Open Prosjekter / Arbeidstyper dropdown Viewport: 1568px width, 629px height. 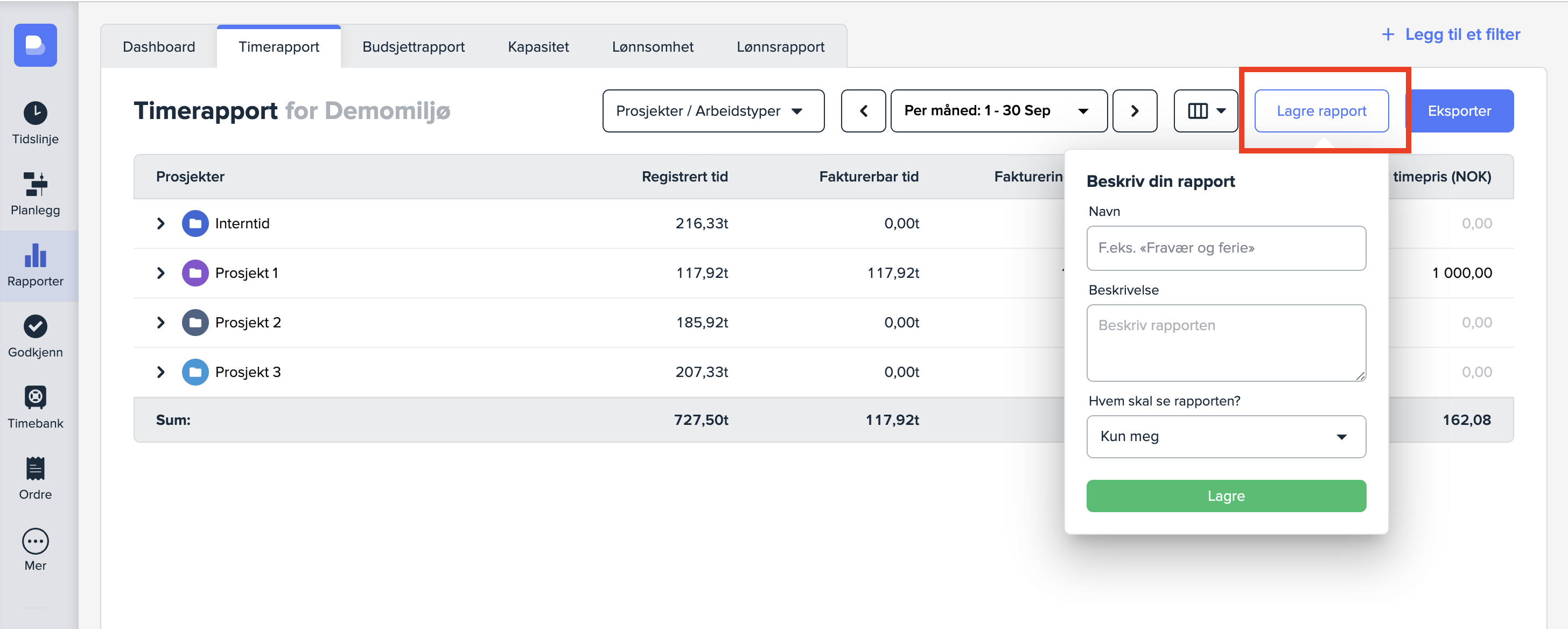(713, 111)
